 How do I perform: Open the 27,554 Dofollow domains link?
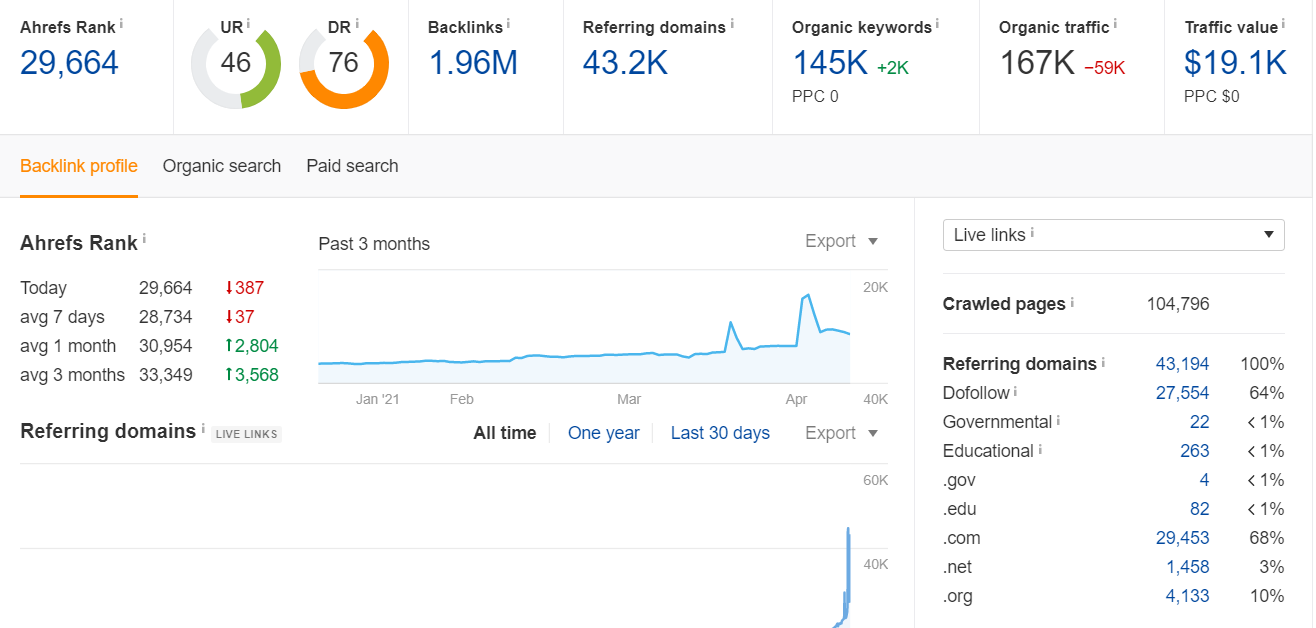coord(1182,393)
